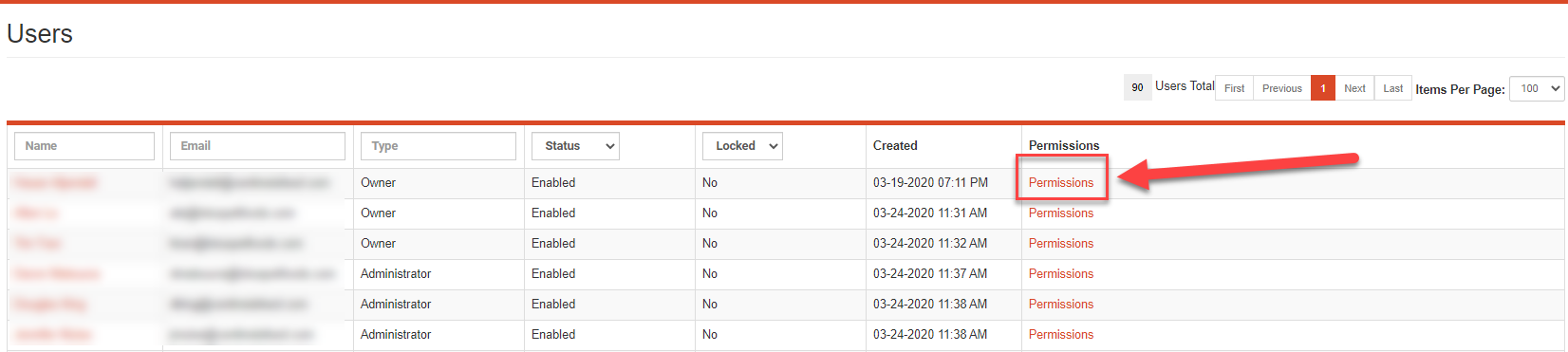Click Enabled status in 11:31 AM row
The height and width of the screenshot is (352, 1568).
553,213
